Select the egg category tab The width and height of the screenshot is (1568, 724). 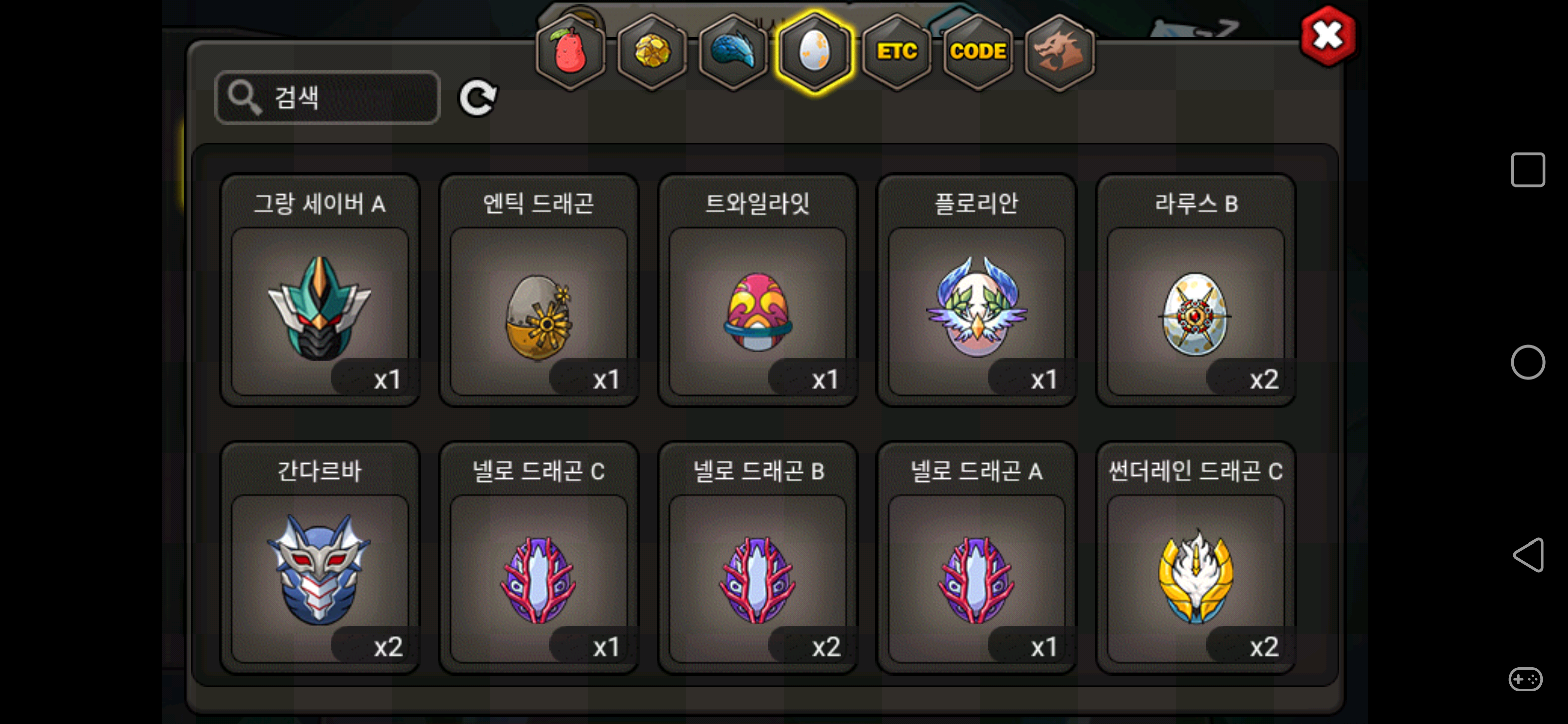[815, 52]
